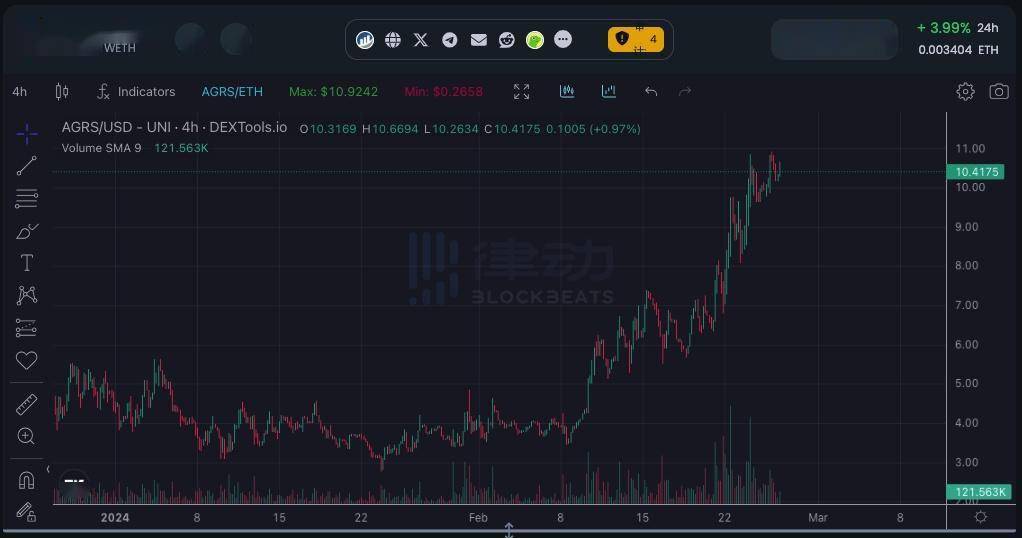
Task: Open the forecast position tool
Action: click(x=27, y=328)
